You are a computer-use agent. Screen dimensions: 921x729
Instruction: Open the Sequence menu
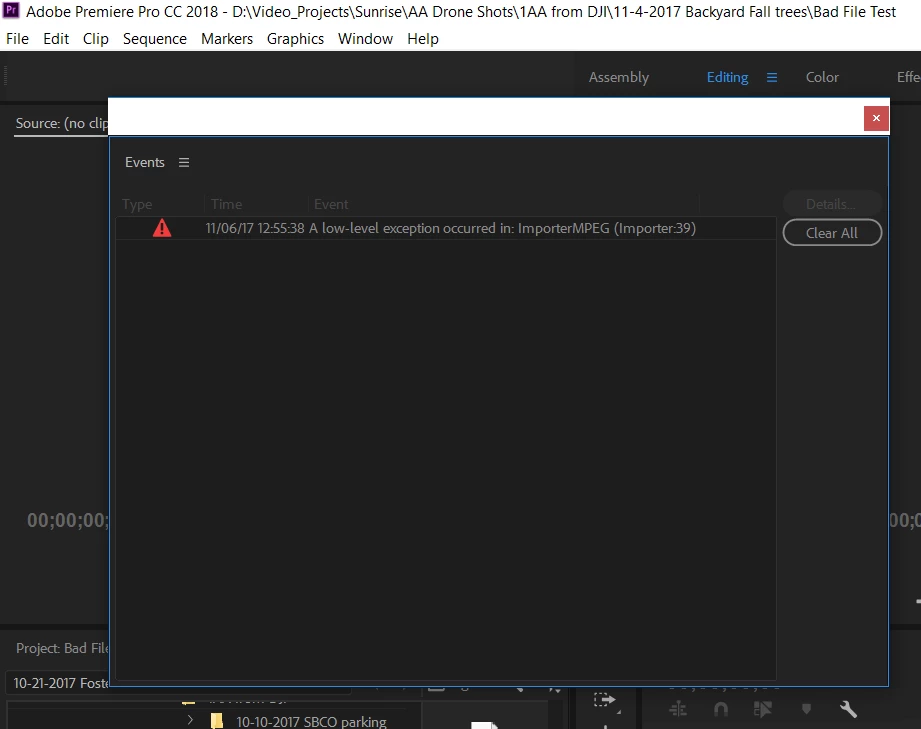pos(154,39)
